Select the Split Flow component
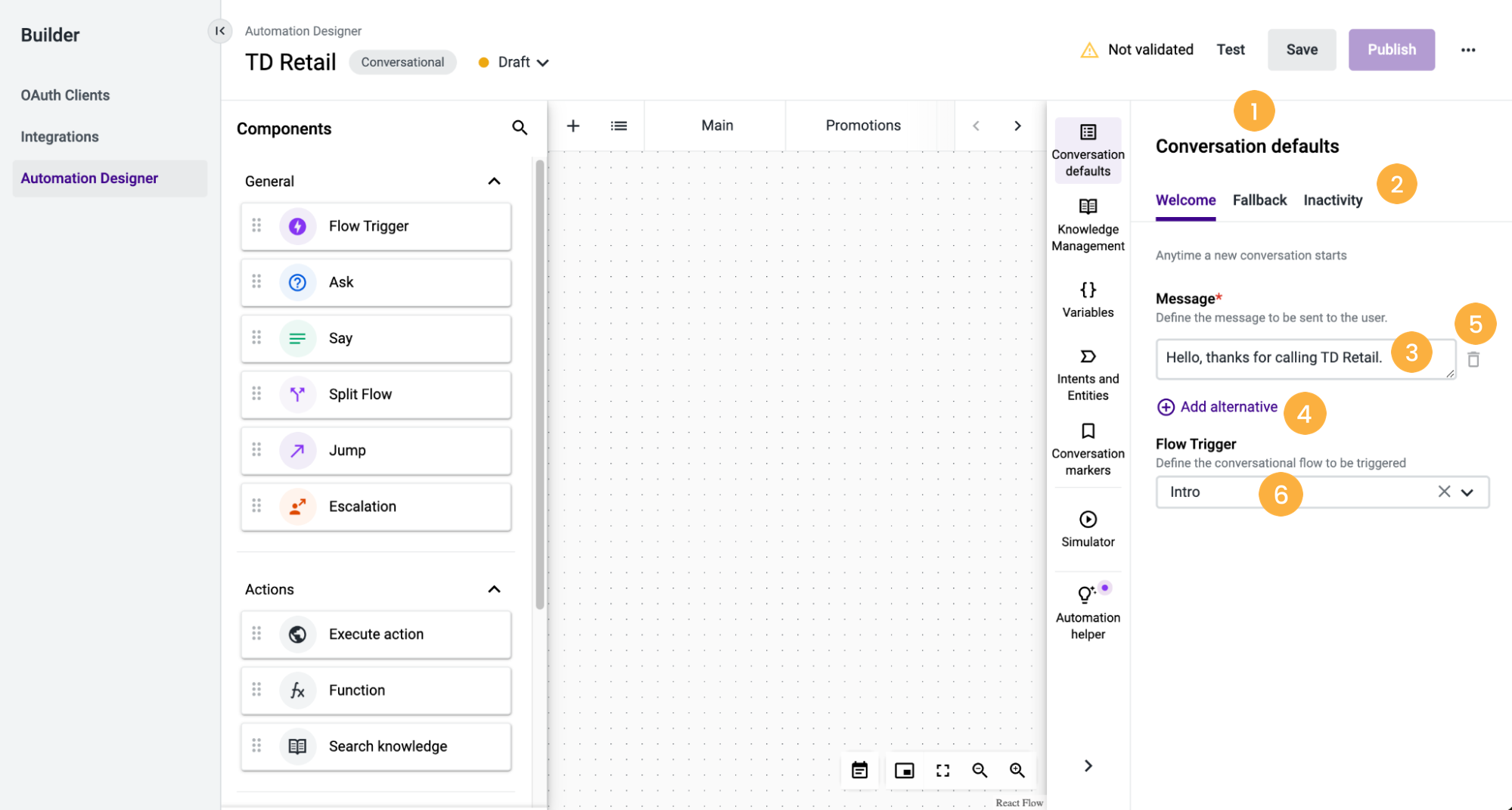The height and width of the screenshot is (810, 1512). point(376,394)
